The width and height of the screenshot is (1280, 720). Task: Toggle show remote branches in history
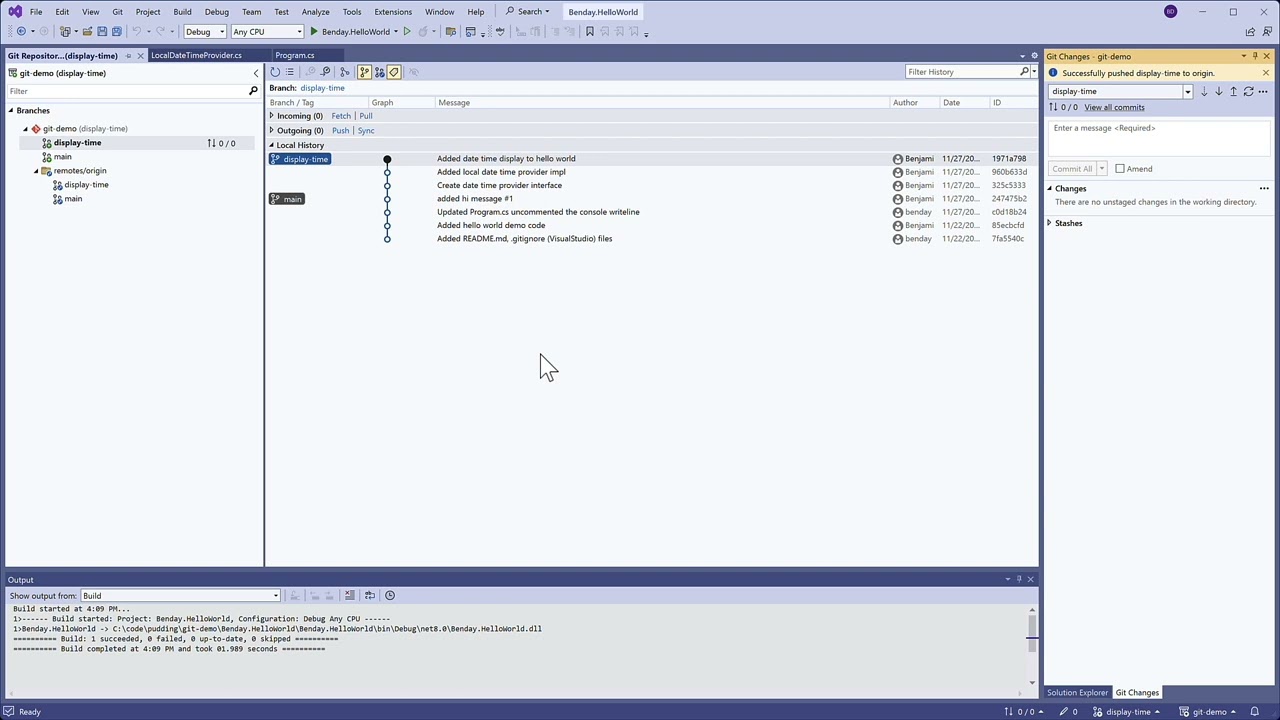tap(379, 72)
